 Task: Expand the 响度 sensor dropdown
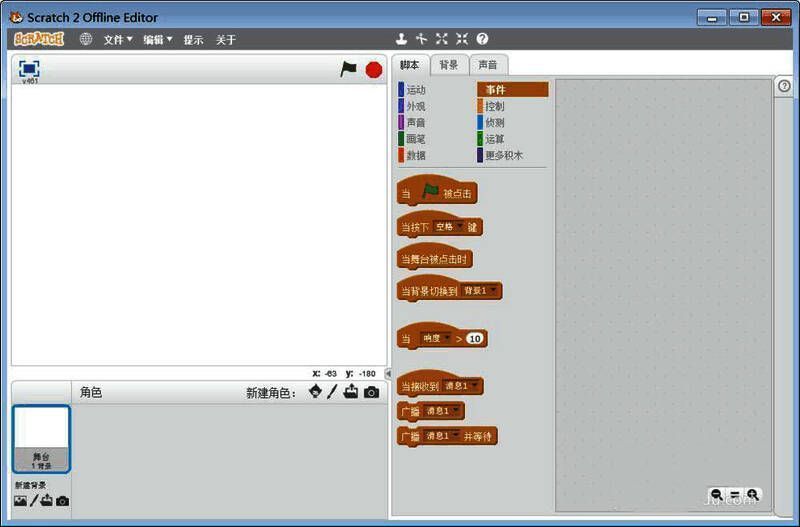tap(436, 339)
